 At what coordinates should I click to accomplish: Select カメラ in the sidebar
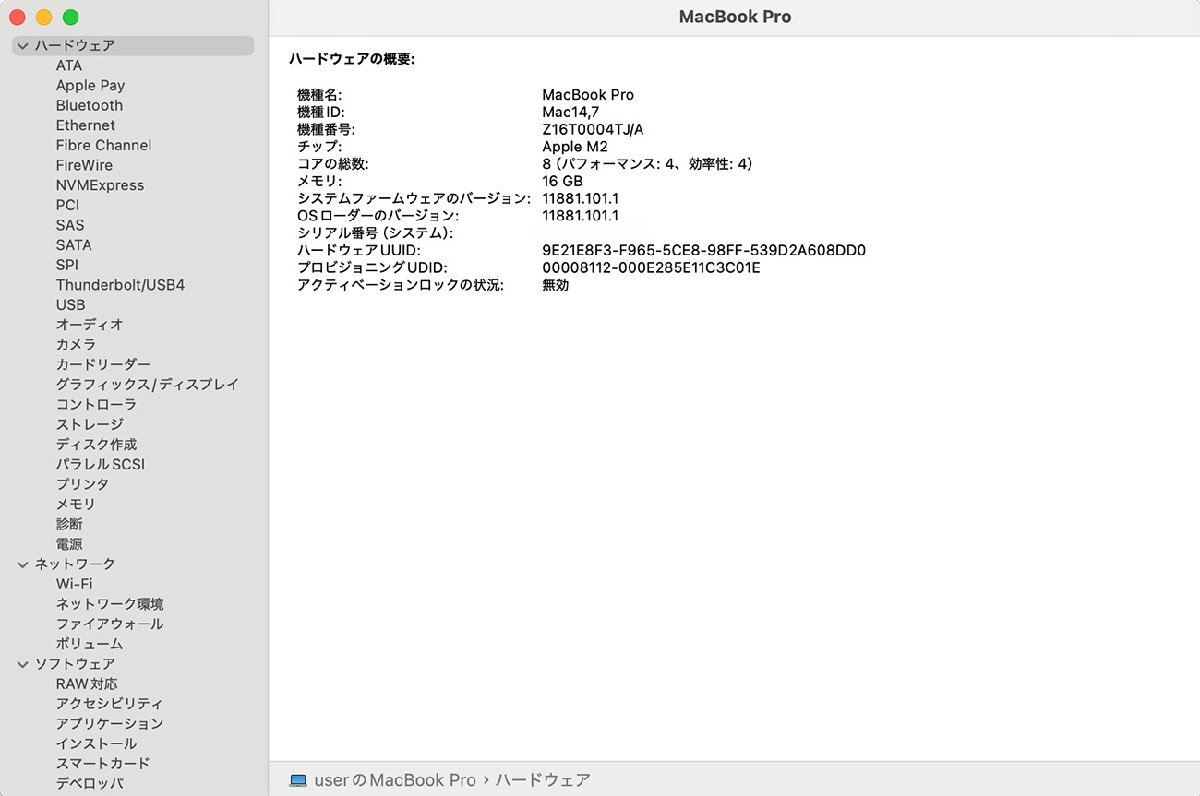76,345
